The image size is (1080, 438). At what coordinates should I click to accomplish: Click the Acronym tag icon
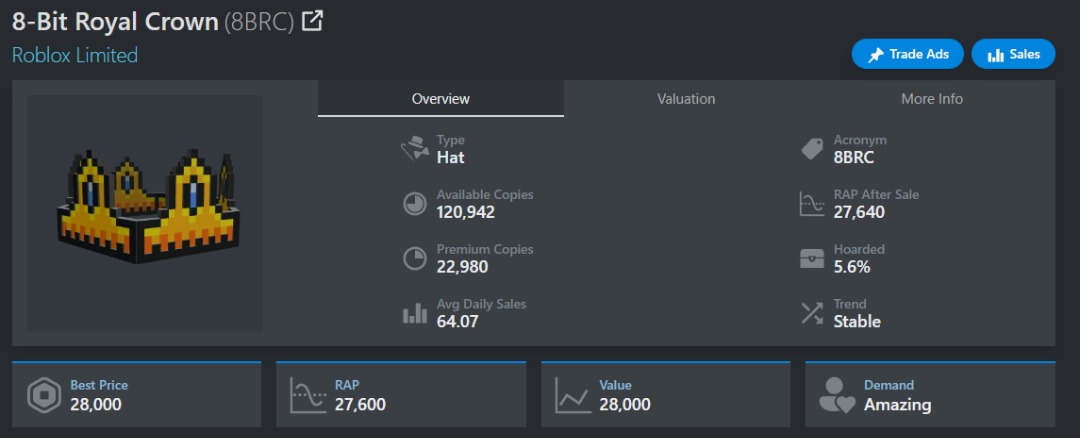click(812, 149)
